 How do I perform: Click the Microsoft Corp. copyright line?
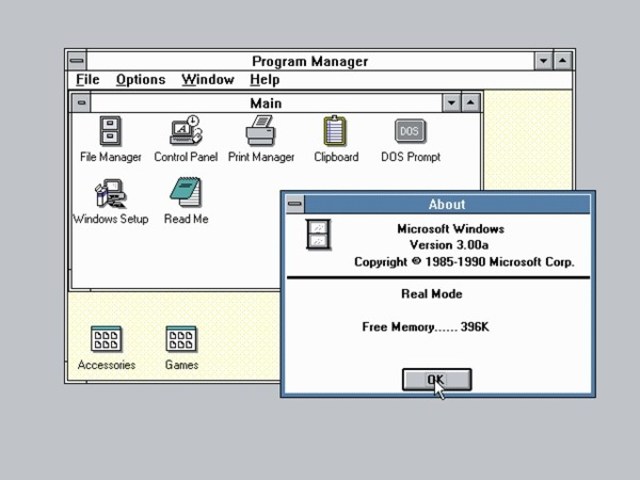coord(464,262)
